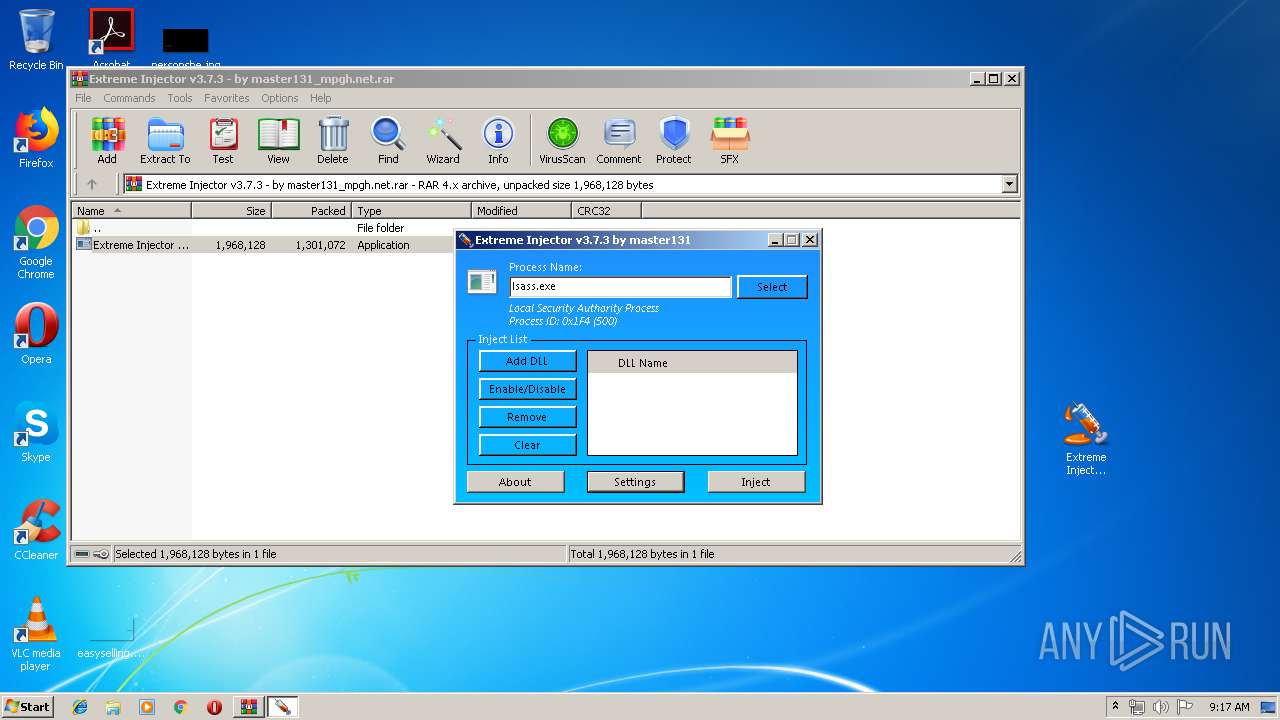Click the process icon beside Process Name

[x=482, y=282]
